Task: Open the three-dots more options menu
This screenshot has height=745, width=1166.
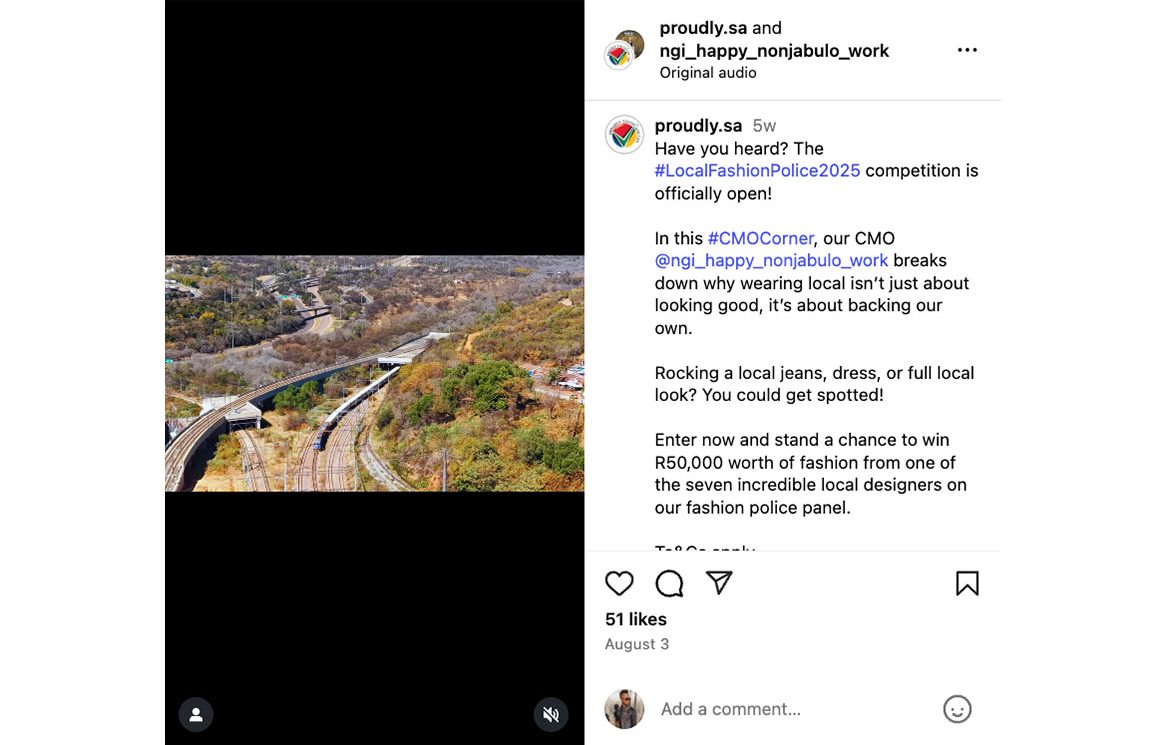Action: point(967,50)
